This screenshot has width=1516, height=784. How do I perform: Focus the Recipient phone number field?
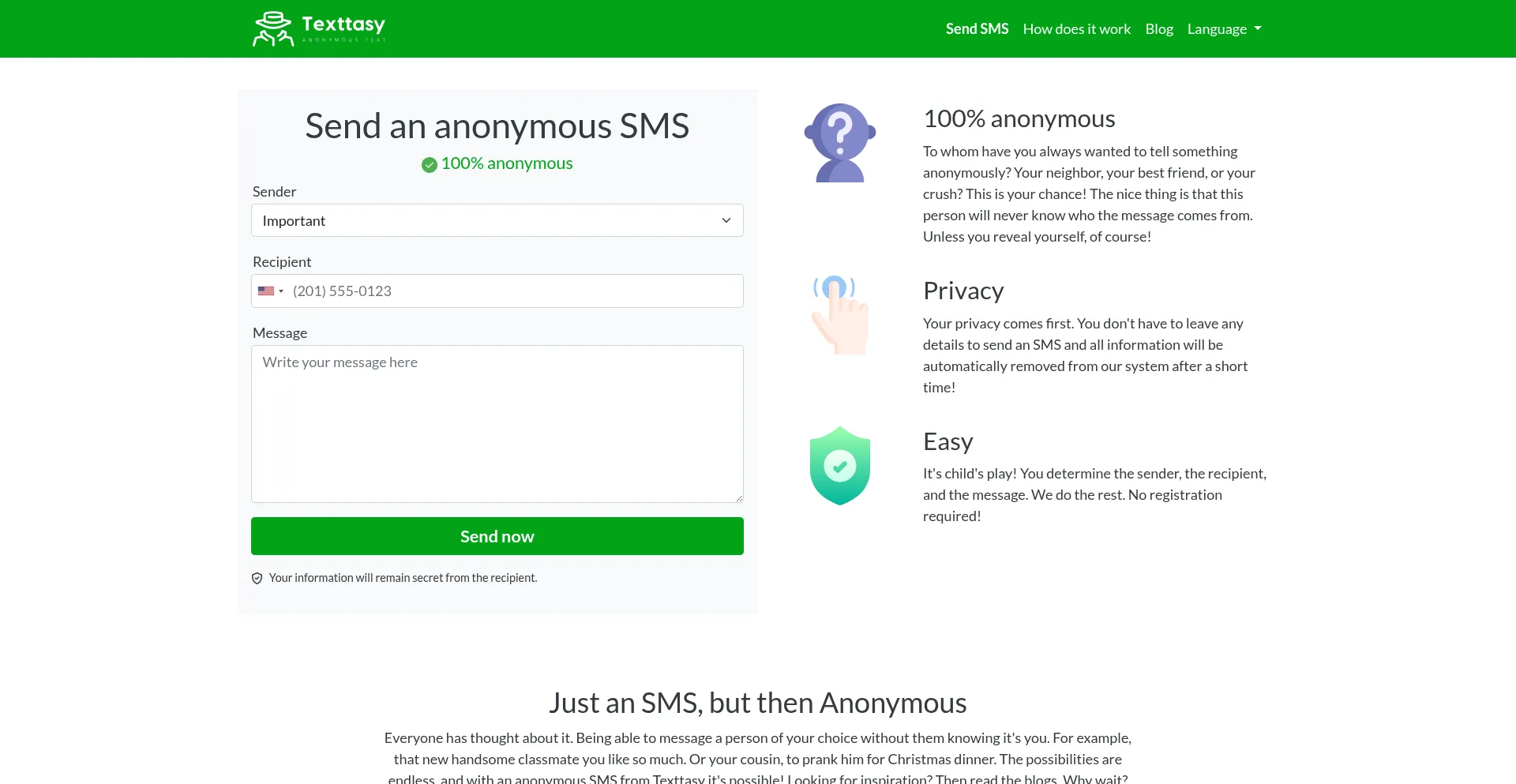(513, 291)
